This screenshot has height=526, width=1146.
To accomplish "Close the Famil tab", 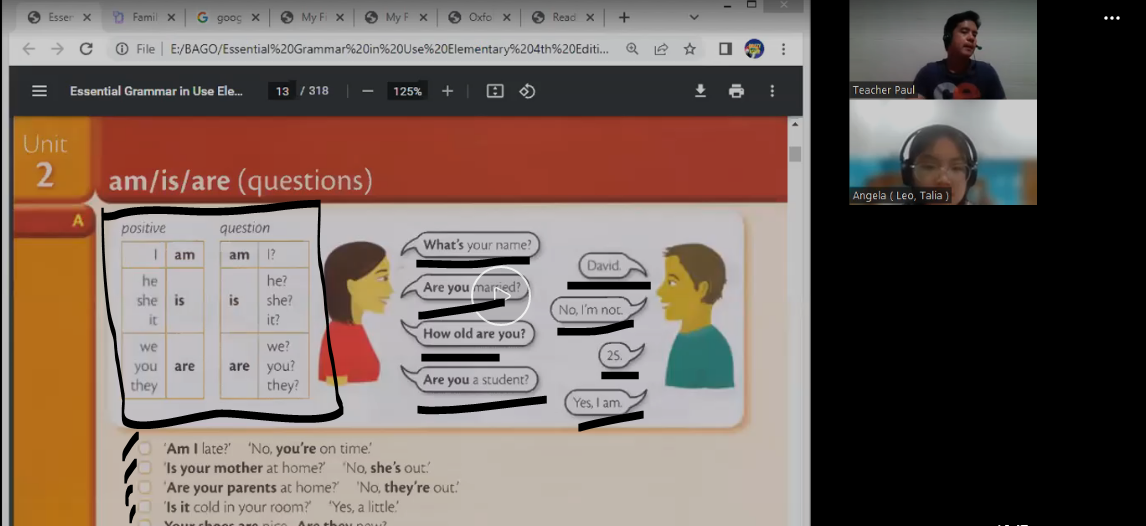I will pyautogui.click(x=172, y=18).
